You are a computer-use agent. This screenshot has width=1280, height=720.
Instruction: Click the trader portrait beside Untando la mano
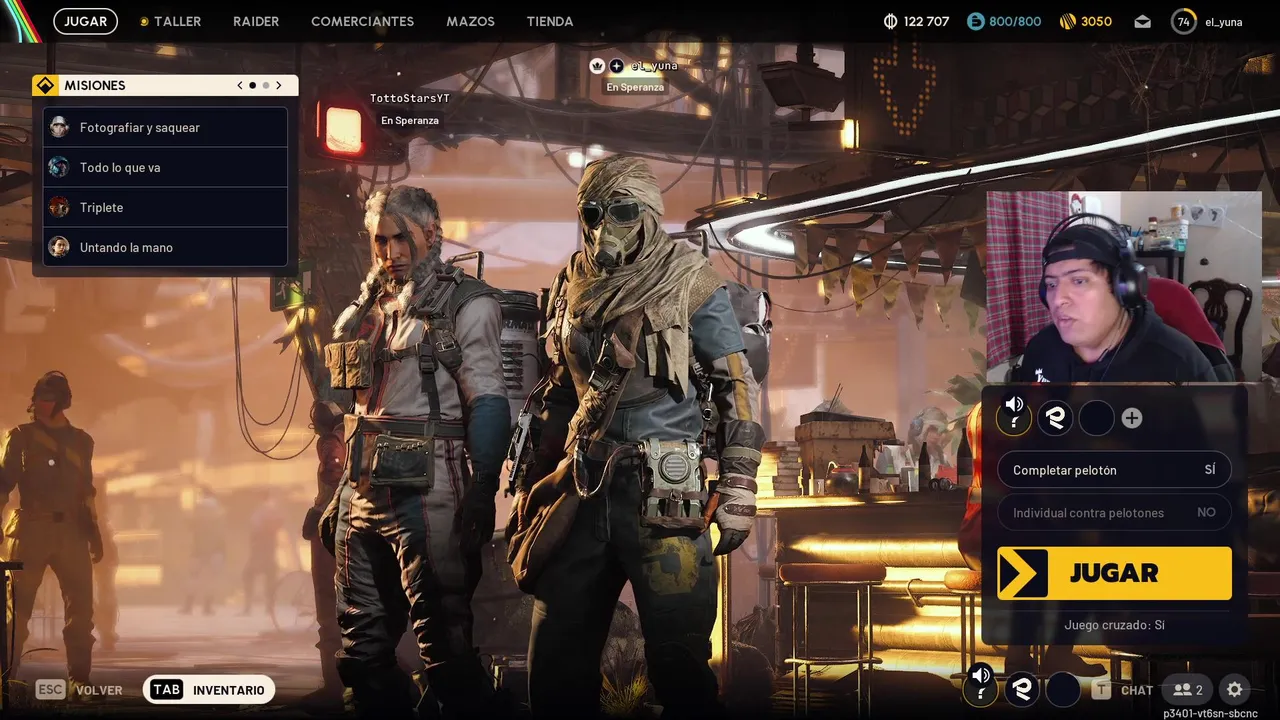tap(59, 247)
